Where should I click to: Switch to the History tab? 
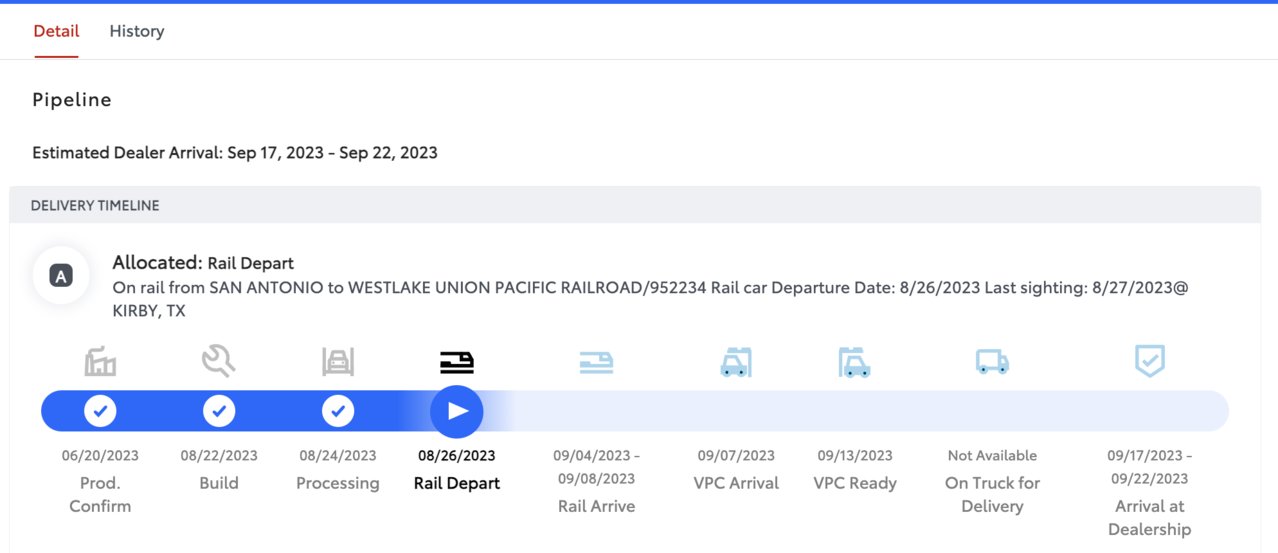(137, 31)
